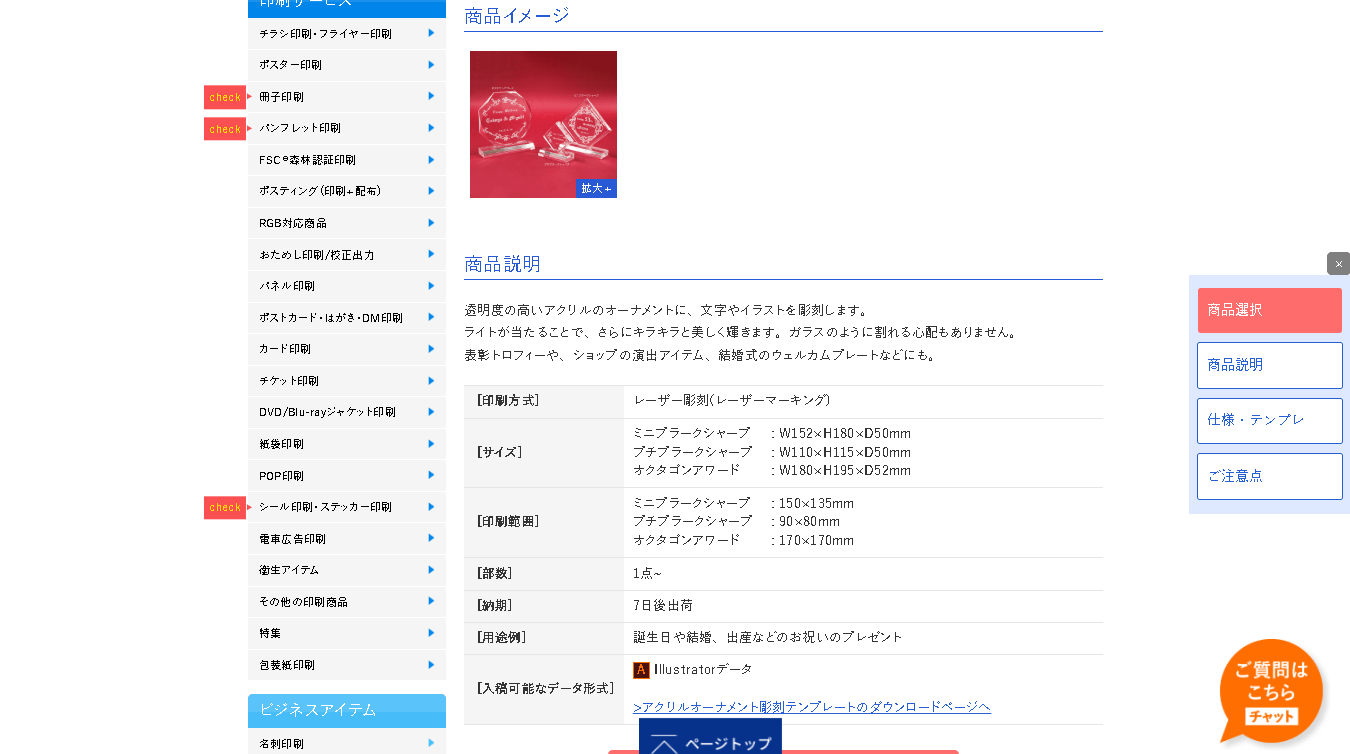Viewport: 1350px width, 754px height.
Task: Click the check badge beside パンフレット印刷
Action: pyautogui.click(x=225, y=129)
